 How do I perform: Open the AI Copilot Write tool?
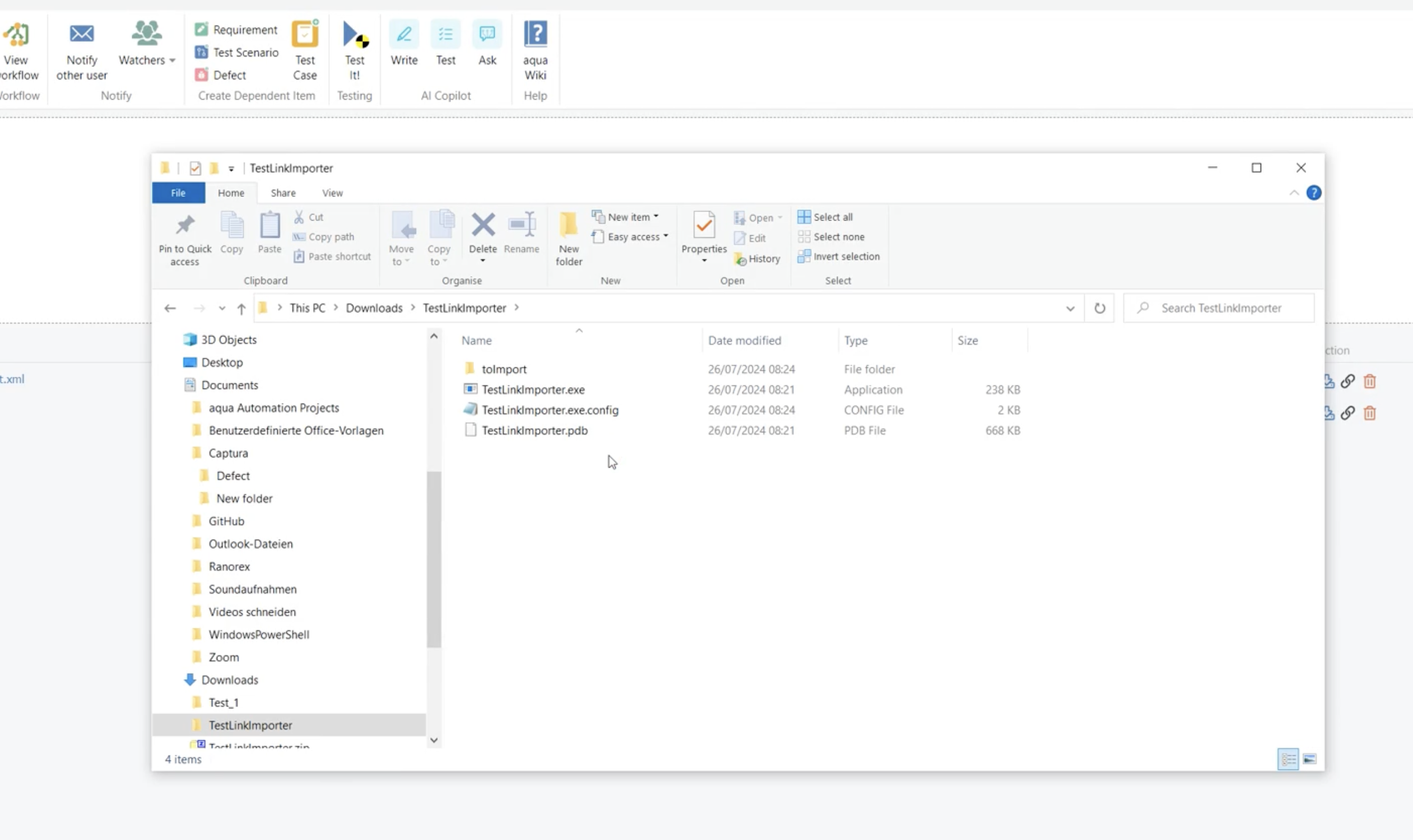(404, 35)
